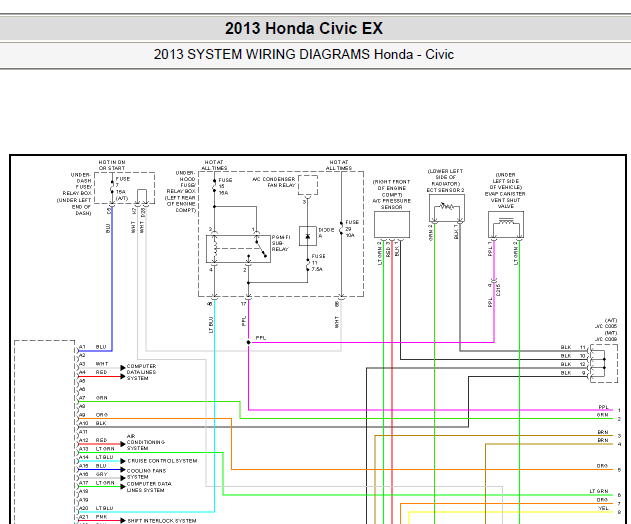631x524 pixels.
Task: Click the A/C pressure sensor component box
Action: tap(392, 225)
